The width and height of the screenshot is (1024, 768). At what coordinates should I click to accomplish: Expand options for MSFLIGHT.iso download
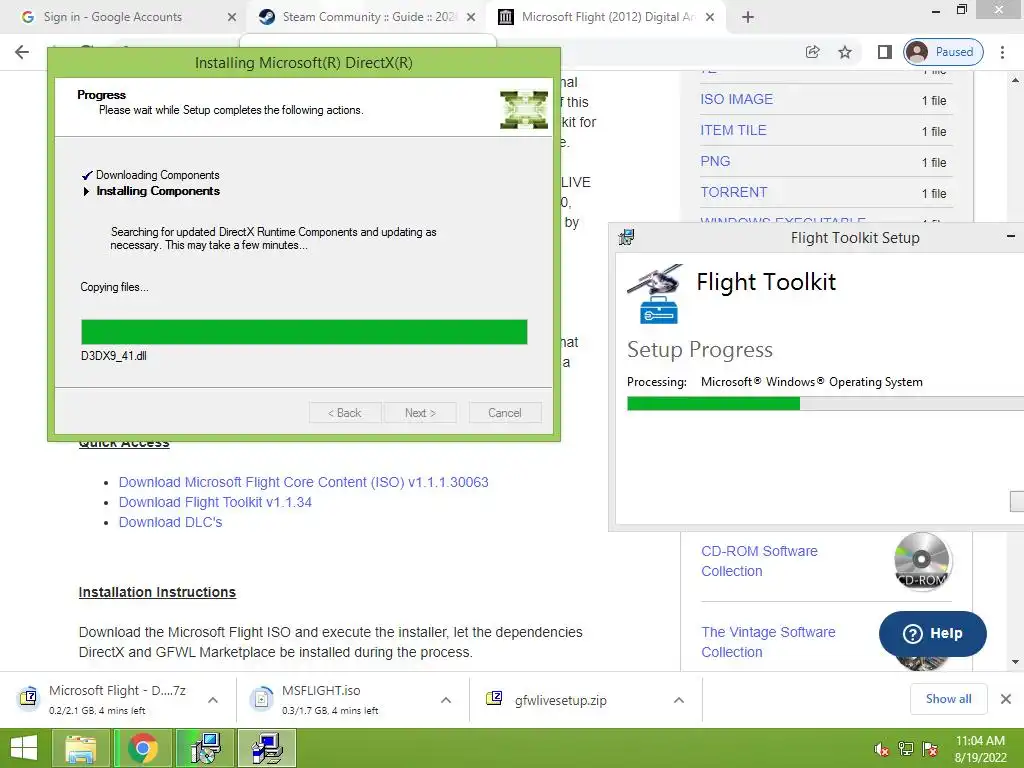point(446,700)
